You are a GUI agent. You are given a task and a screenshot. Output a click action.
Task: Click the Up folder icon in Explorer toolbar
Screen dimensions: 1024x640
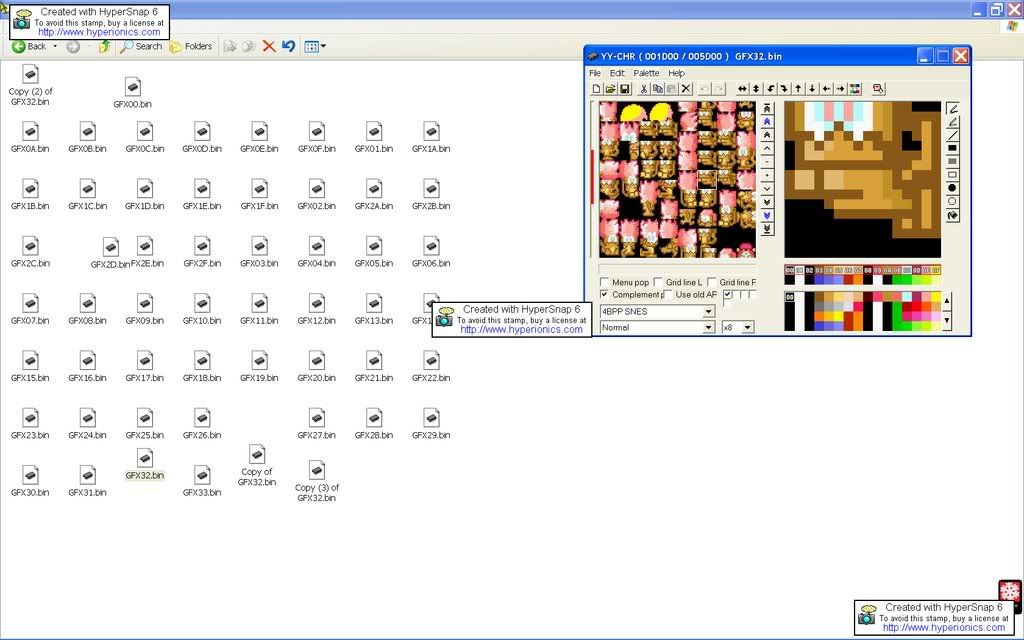[104, 46]
